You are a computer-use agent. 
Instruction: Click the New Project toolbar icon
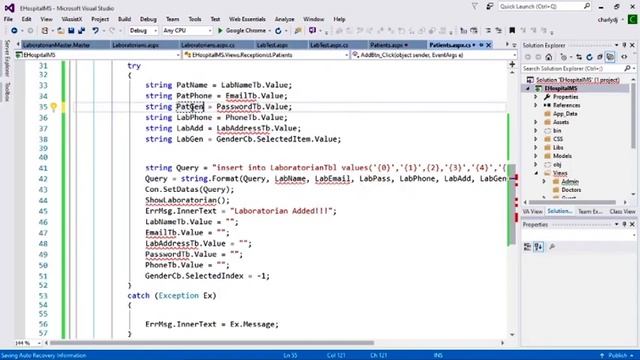[45, 31]
